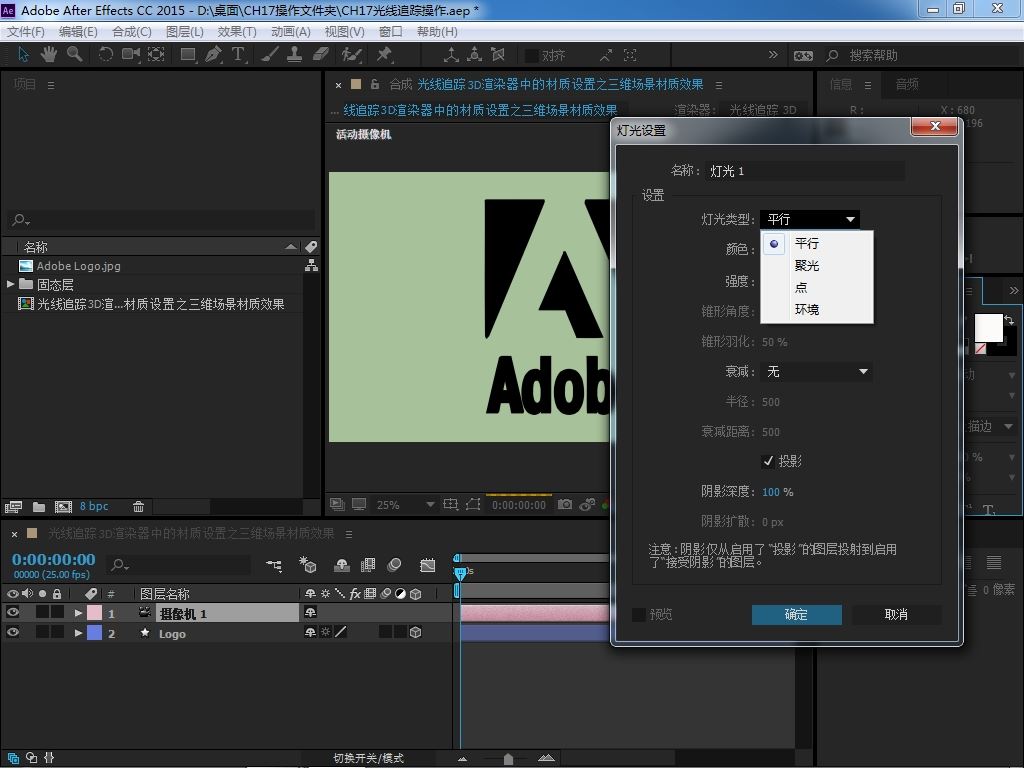Select the Clone Stamp tool

point(295,55)
